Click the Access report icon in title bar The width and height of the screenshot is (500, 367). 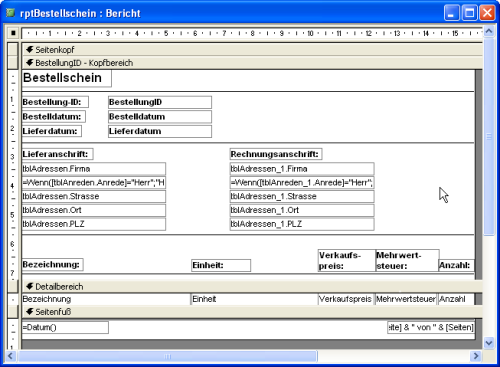click(x=11, y=13)
